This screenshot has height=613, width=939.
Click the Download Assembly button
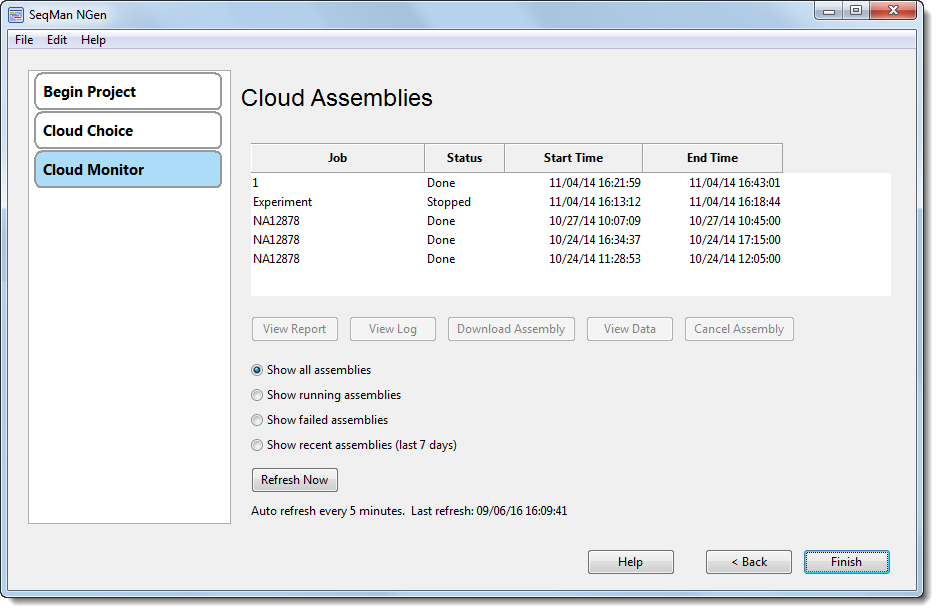click(511, 329)
